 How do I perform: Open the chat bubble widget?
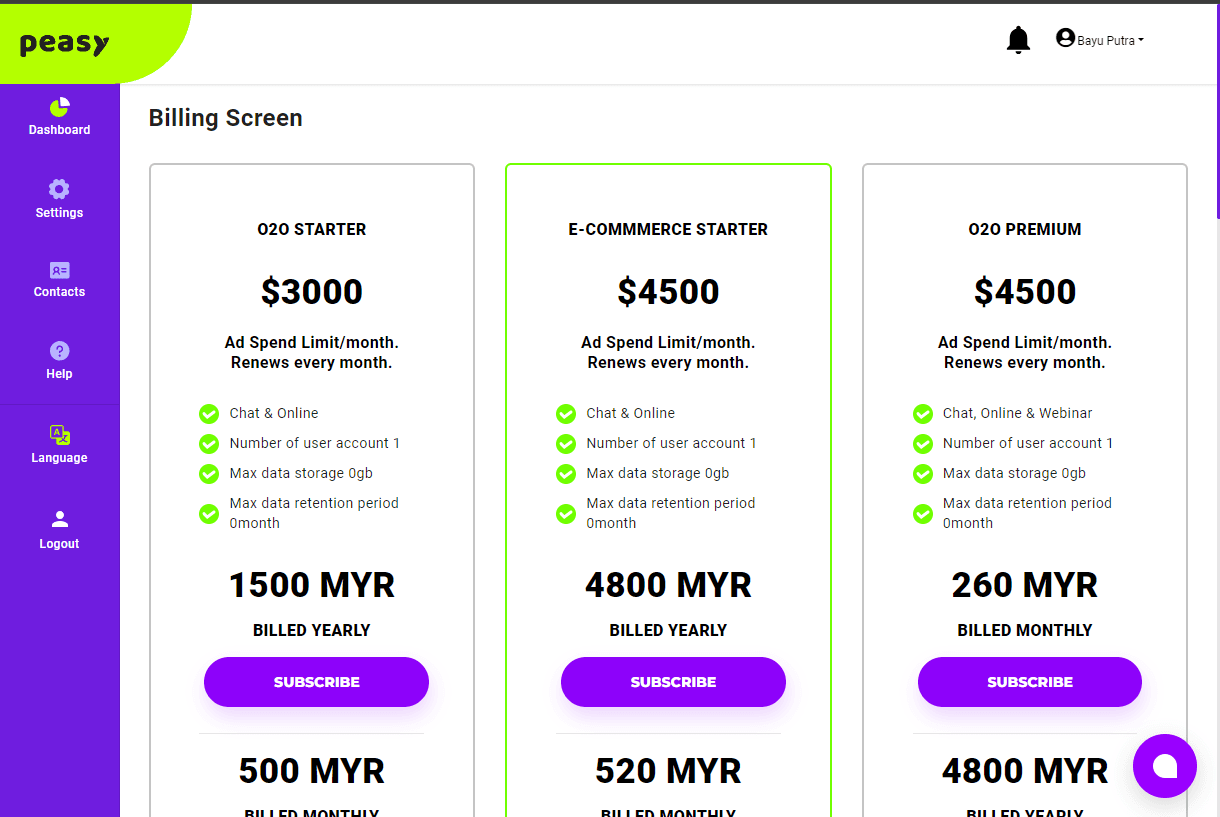tap(1164, 766)
